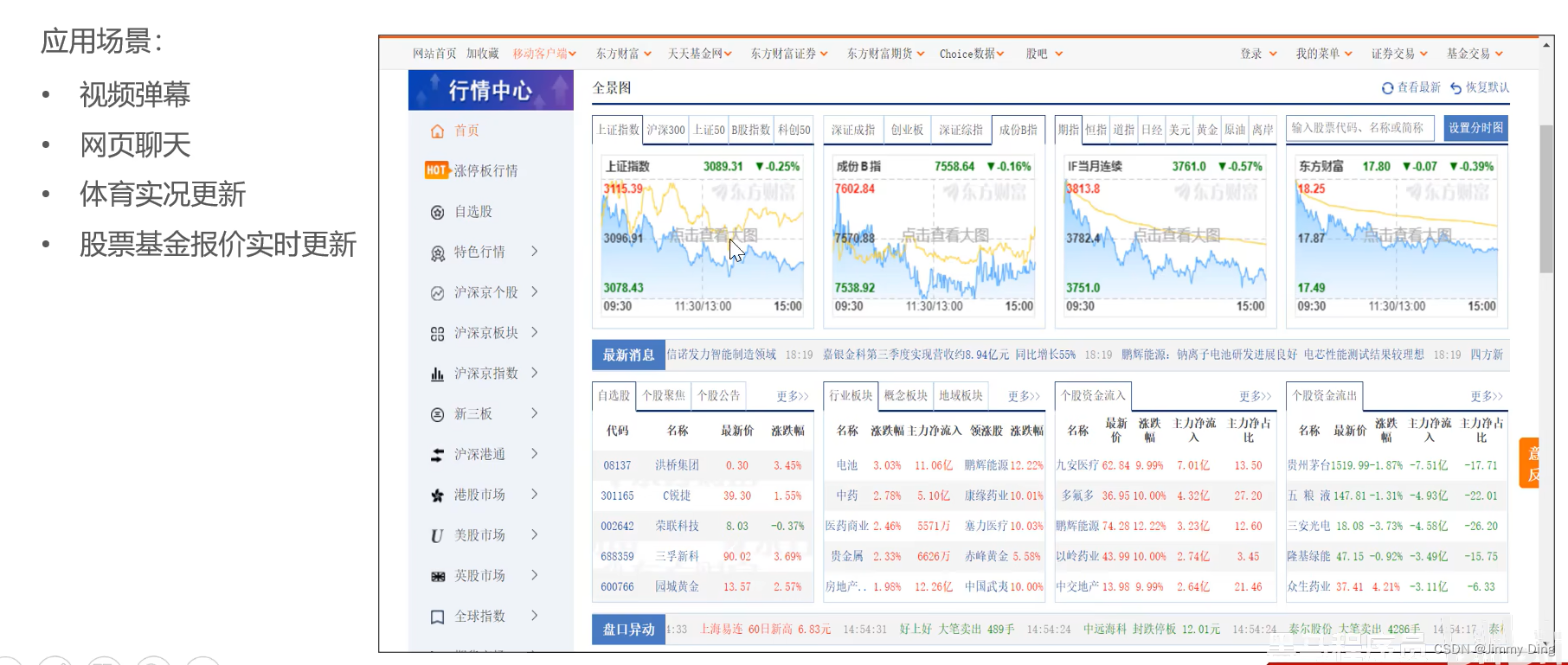
Task: Switch to the 地域板块 tab
Action: 961,395
